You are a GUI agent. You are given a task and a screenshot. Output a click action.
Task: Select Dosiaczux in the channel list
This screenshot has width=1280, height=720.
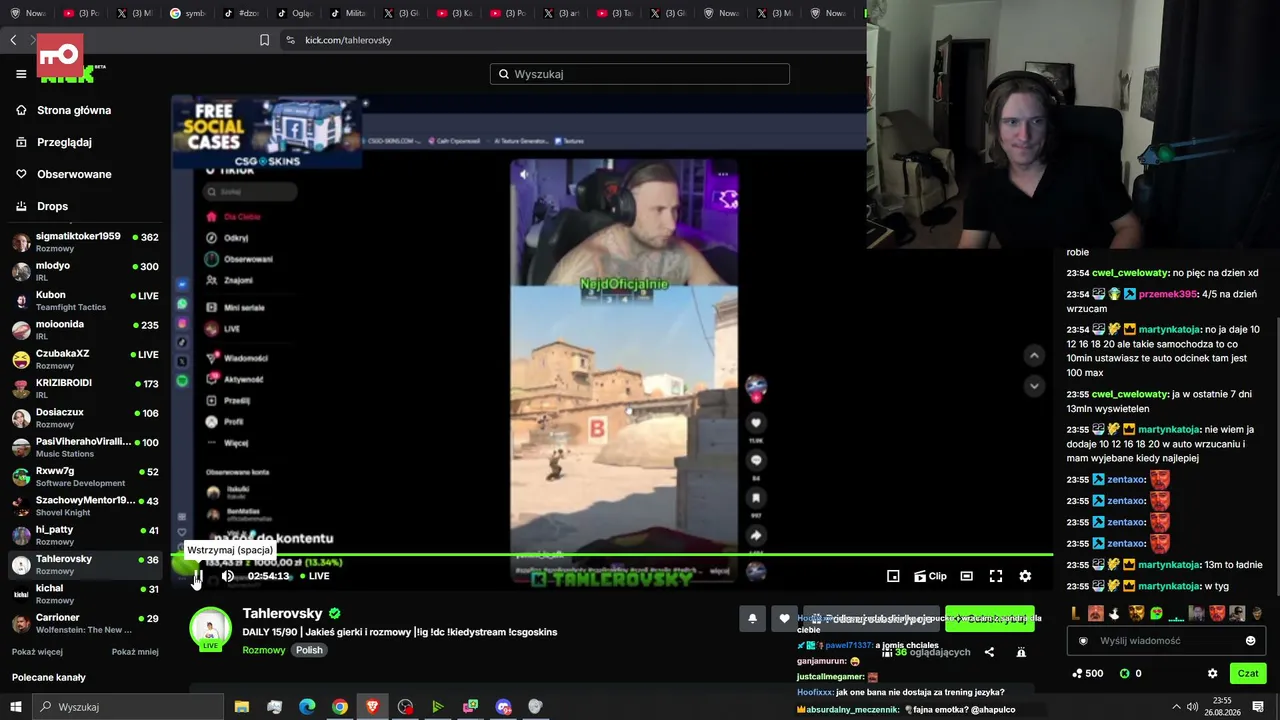85,418
